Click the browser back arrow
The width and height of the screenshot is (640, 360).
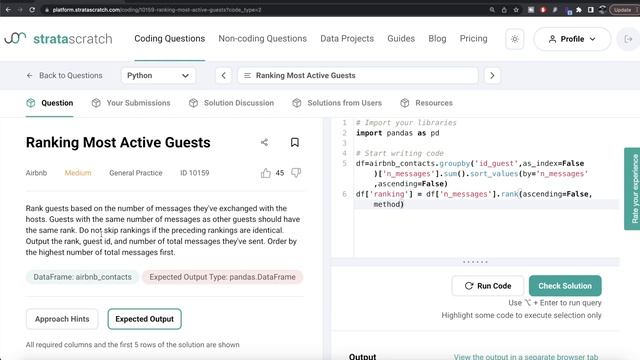click(x=8, y=9)
